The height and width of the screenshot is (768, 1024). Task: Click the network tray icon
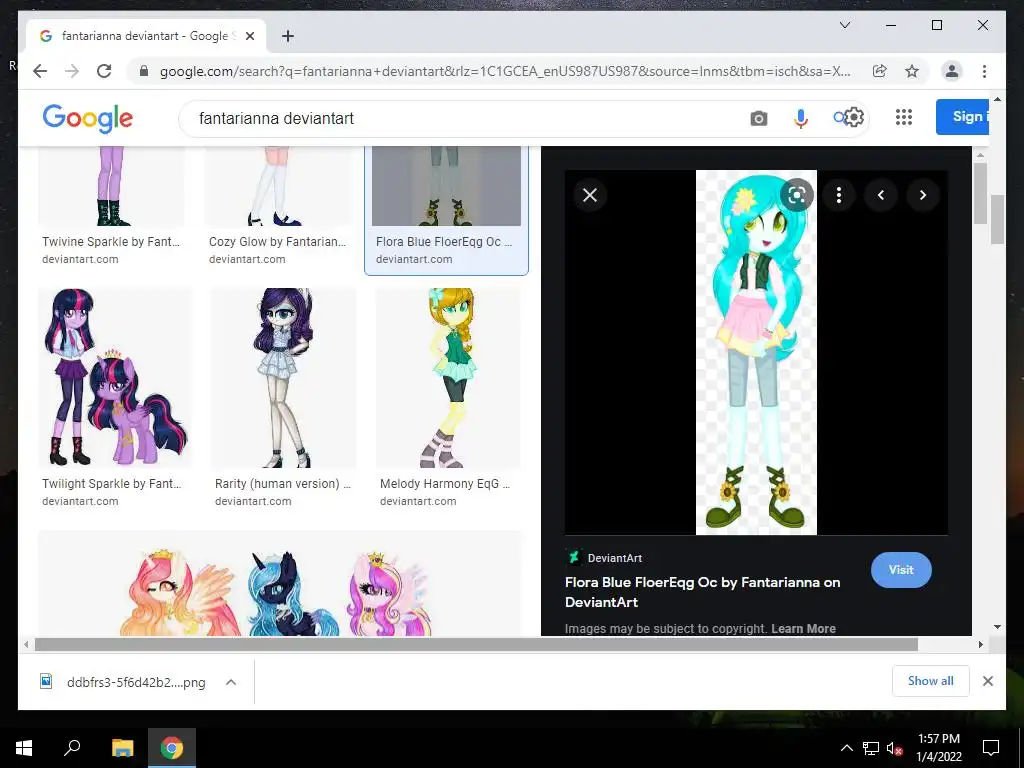[x=871, y=748]
